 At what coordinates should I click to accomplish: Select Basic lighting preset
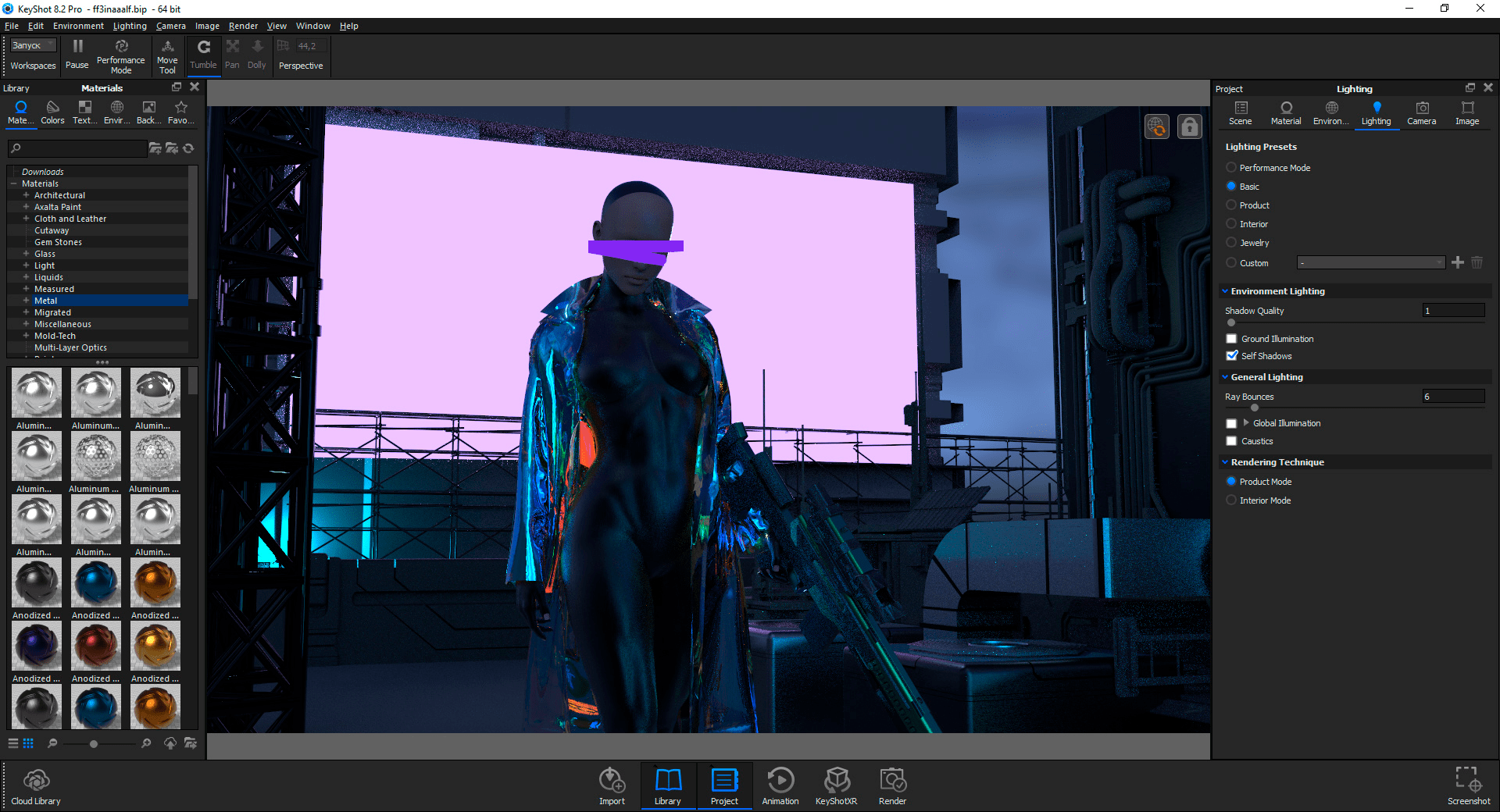tap(1231, 187)
